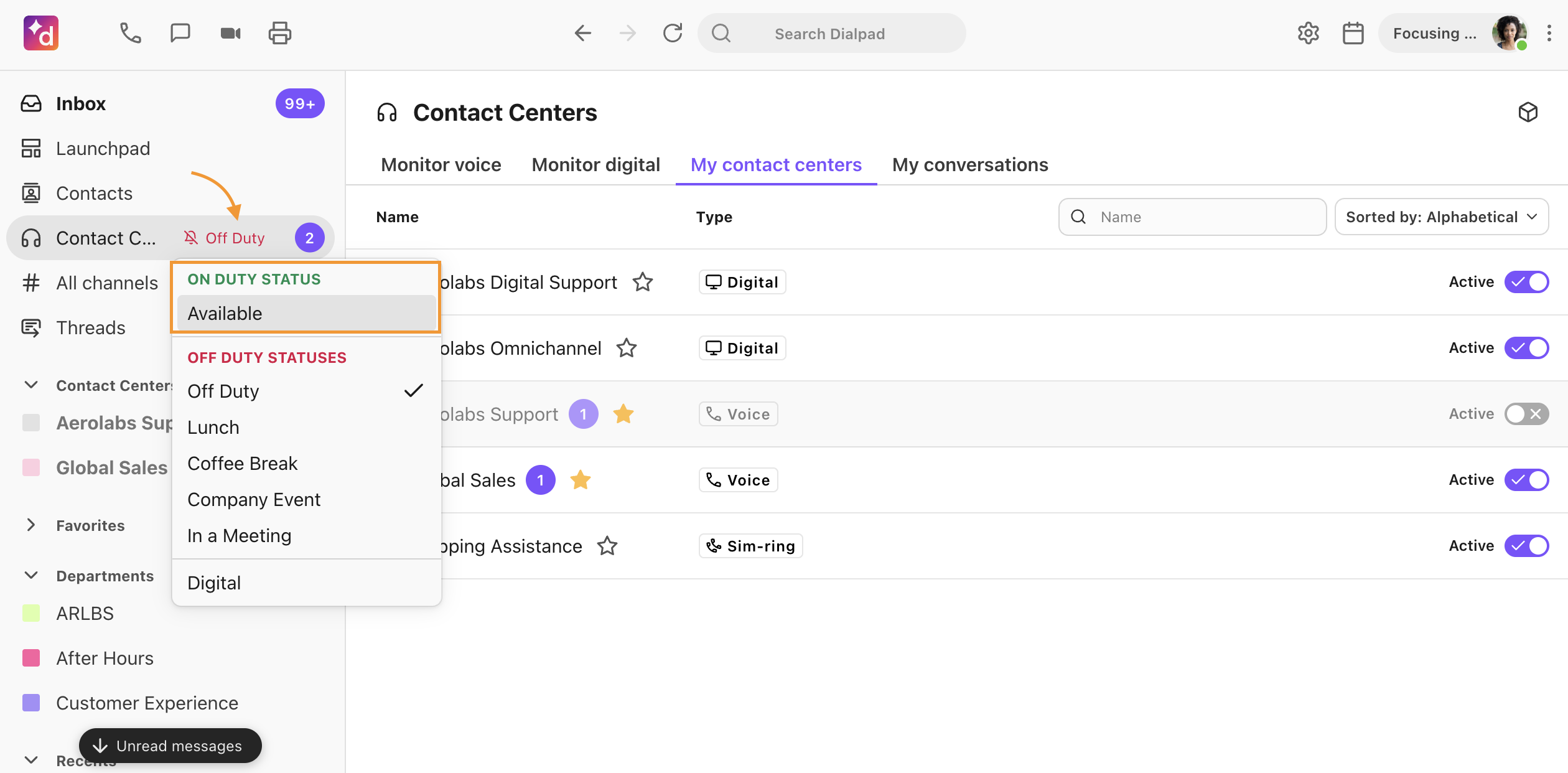Viewport: 1568px width, 773px height.
Task: Open settings gear icon
Action: coord(1308,33)
